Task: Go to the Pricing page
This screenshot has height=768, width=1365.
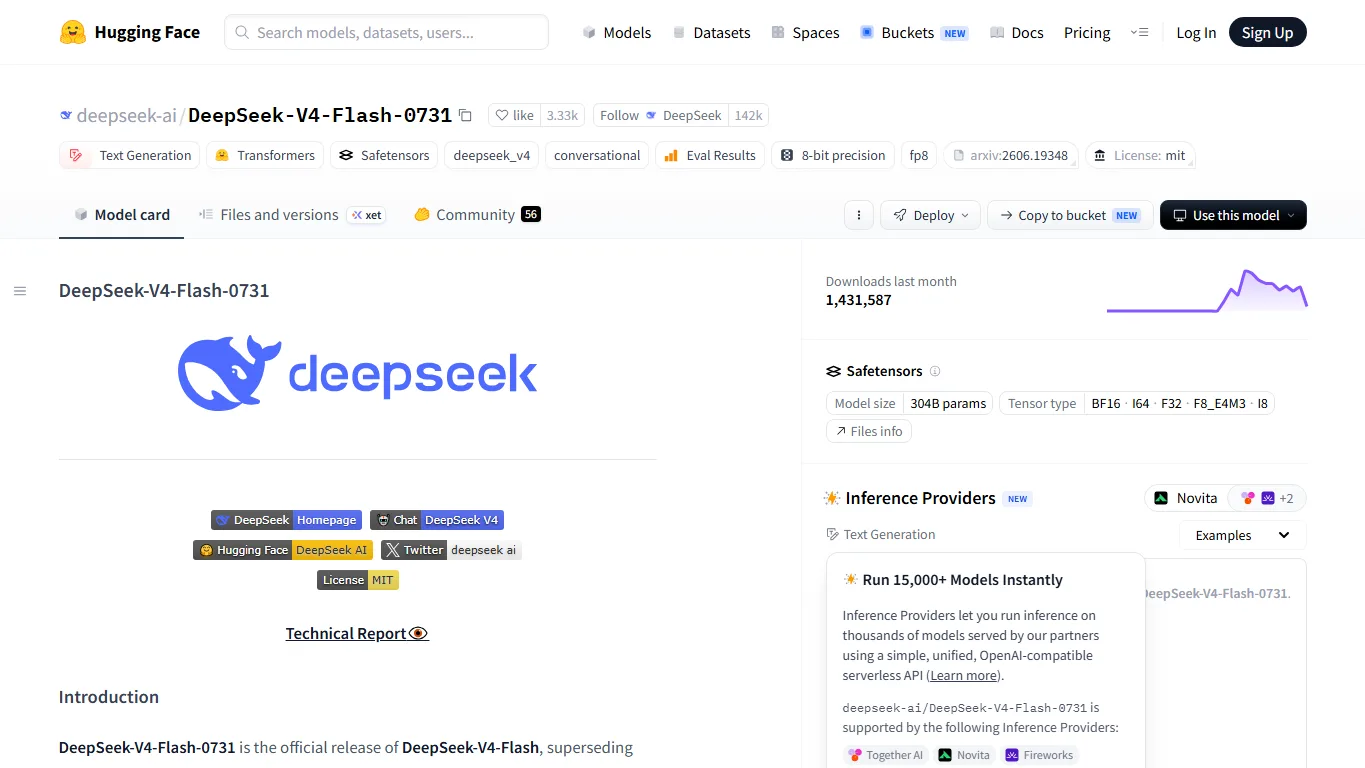Action: 1087,33
